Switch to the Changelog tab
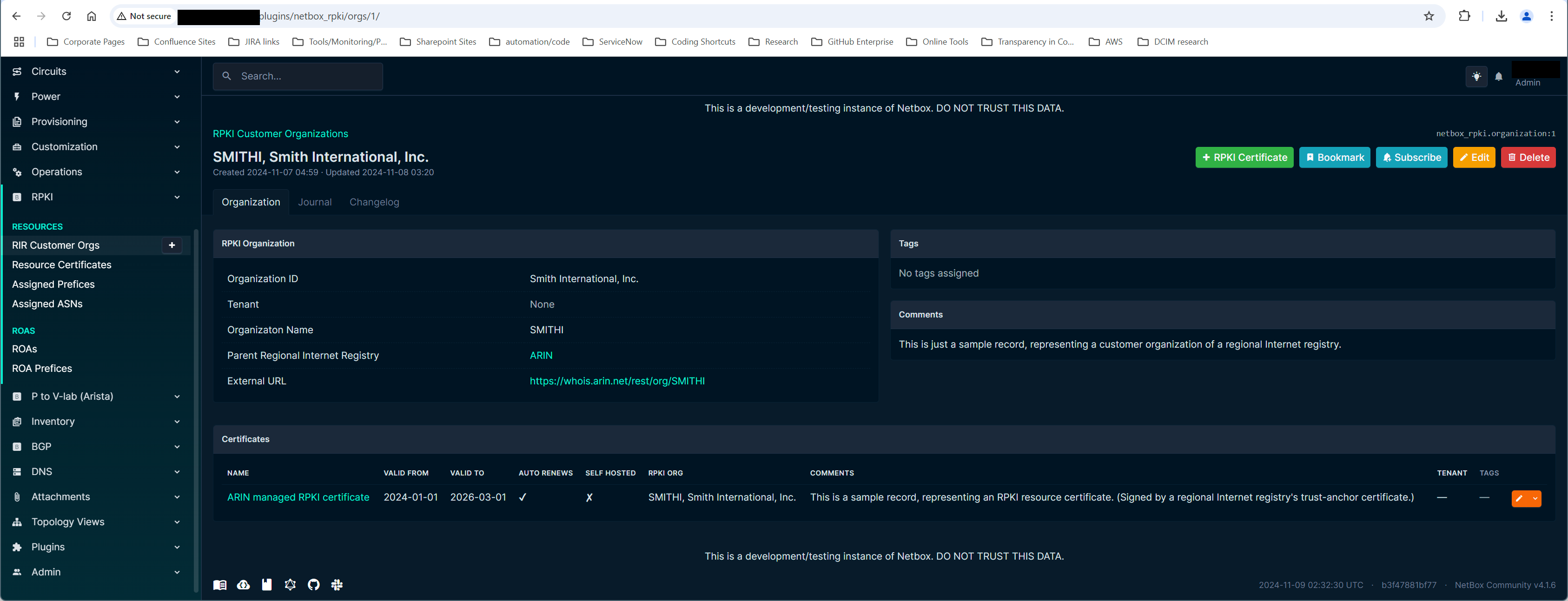The height and width of the screenshot is (601, 1568). pos(374,202)
